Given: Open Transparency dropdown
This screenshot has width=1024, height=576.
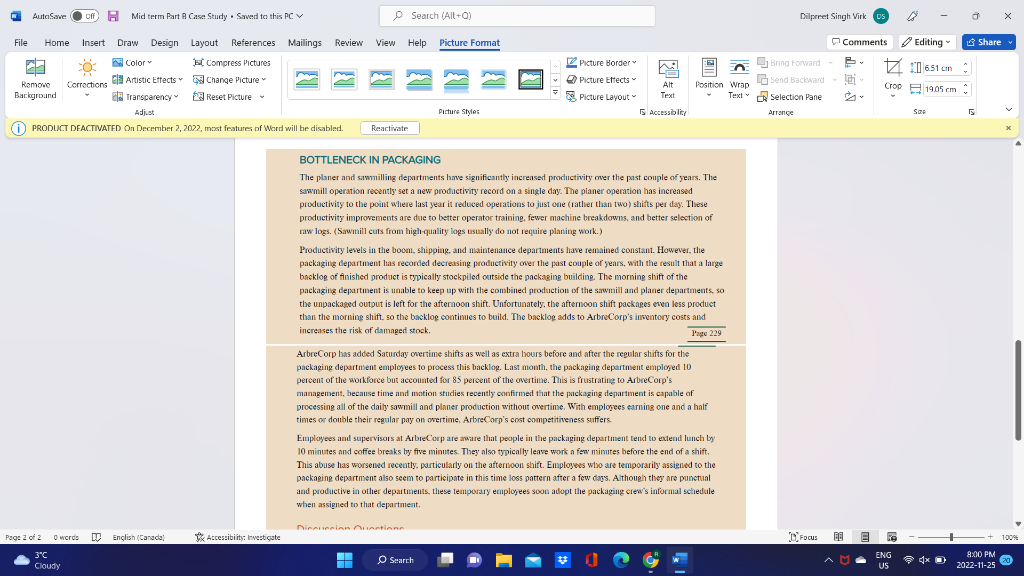Looking at the screenshot, I should point(145,97).
